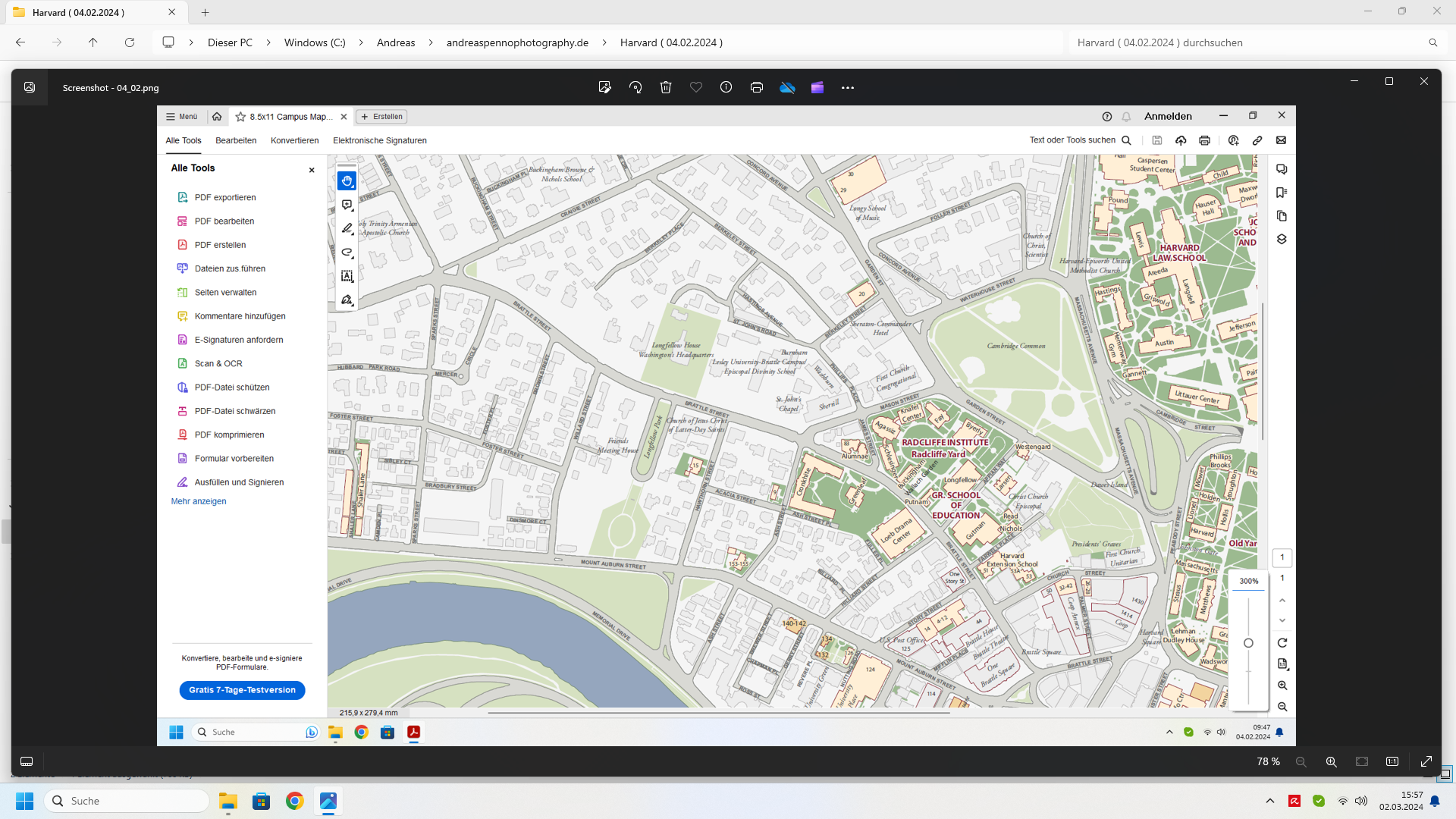This screenshot has height=819, width=1456.
Task: Click the 78 % zoom value
Action: (x=1268, y=761)
